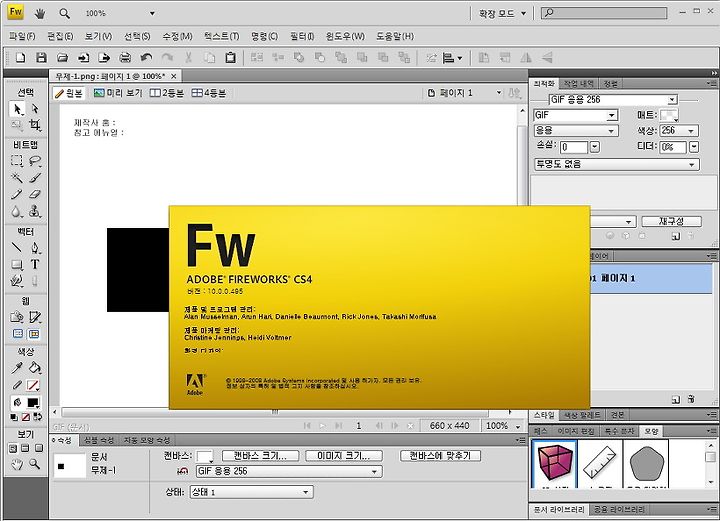This screenshot has height=521, width=720.
Task: Switch to the 4등분 view tab
Action: [209, 93]
